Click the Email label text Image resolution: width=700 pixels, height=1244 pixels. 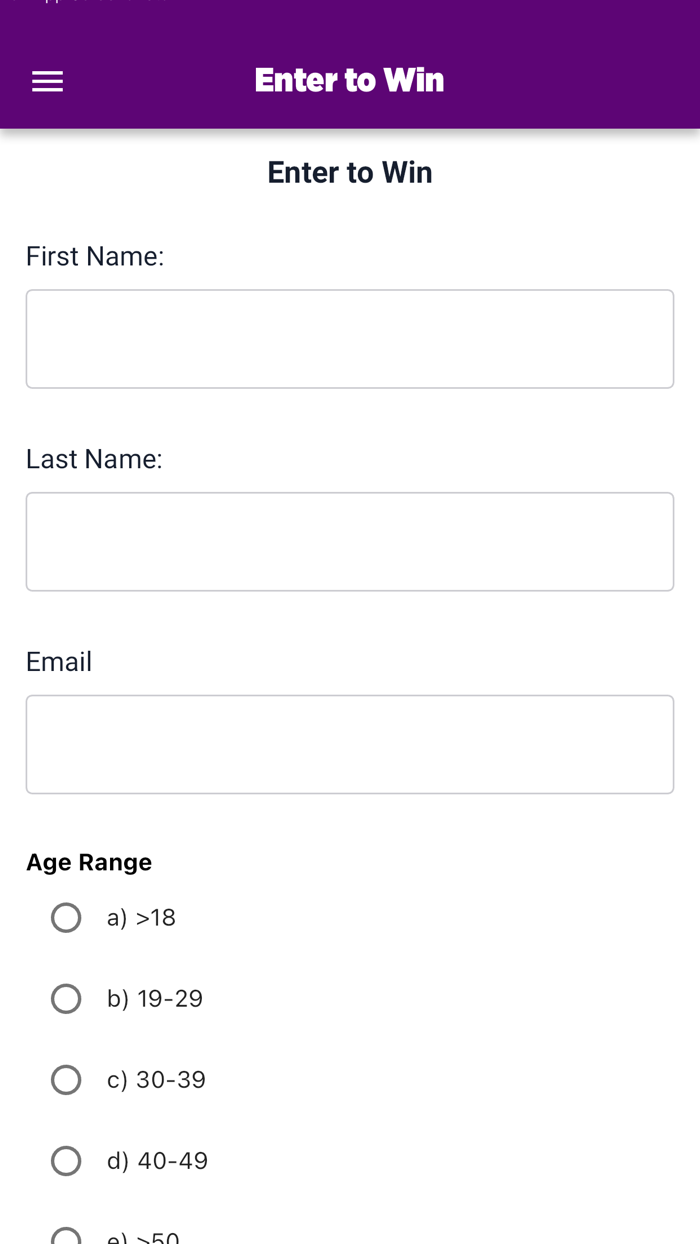click(59, 662)
